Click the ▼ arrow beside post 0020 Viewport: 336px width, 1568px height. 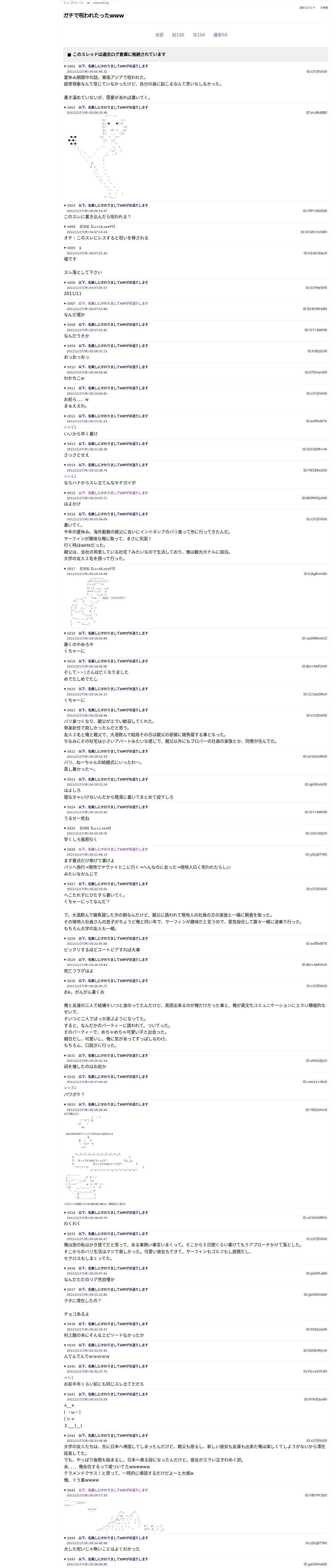[65, 689]
